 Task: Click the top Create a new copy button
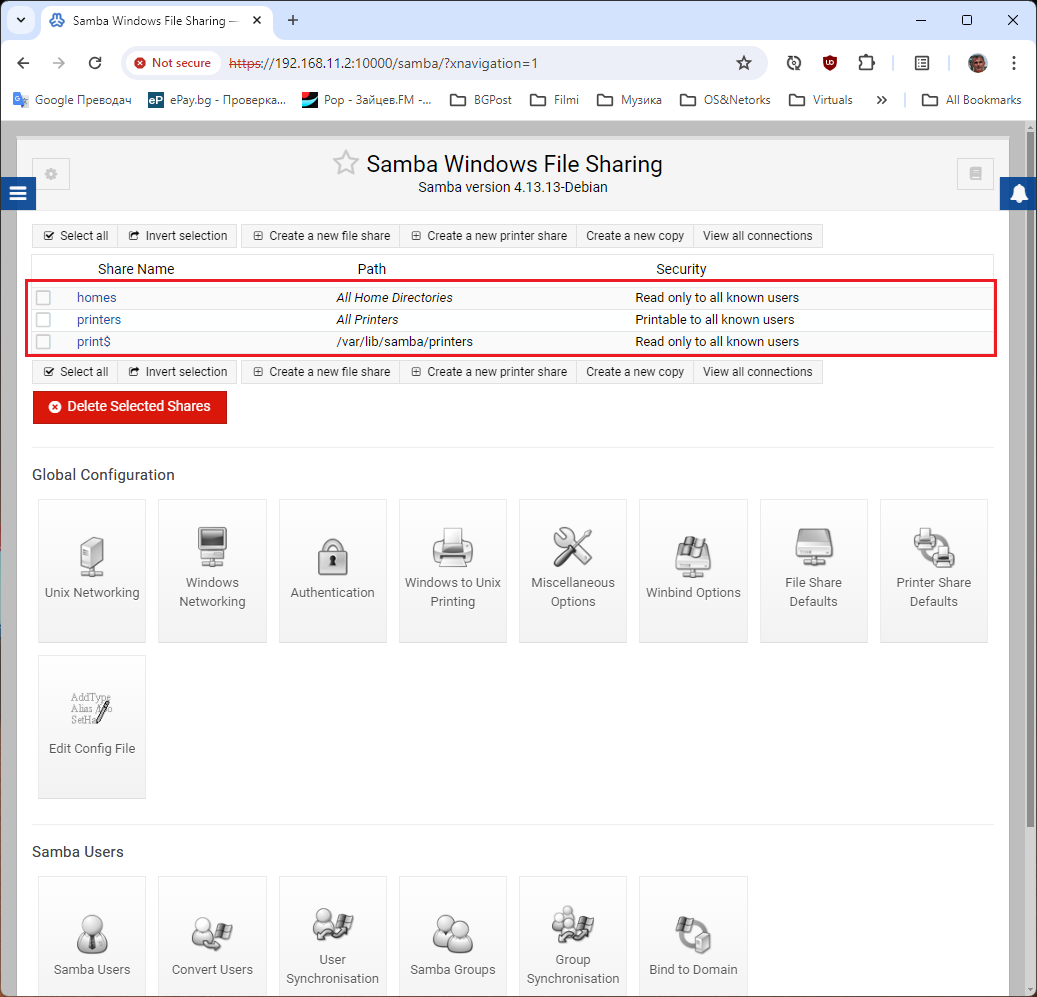[x=635, y=236]
